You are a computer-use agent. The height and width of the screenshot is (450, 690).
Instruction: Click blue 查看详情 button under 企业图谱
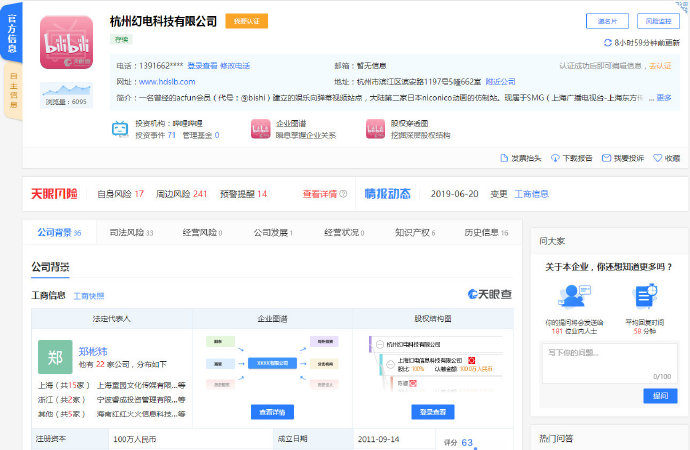click(x=272, y=412)
